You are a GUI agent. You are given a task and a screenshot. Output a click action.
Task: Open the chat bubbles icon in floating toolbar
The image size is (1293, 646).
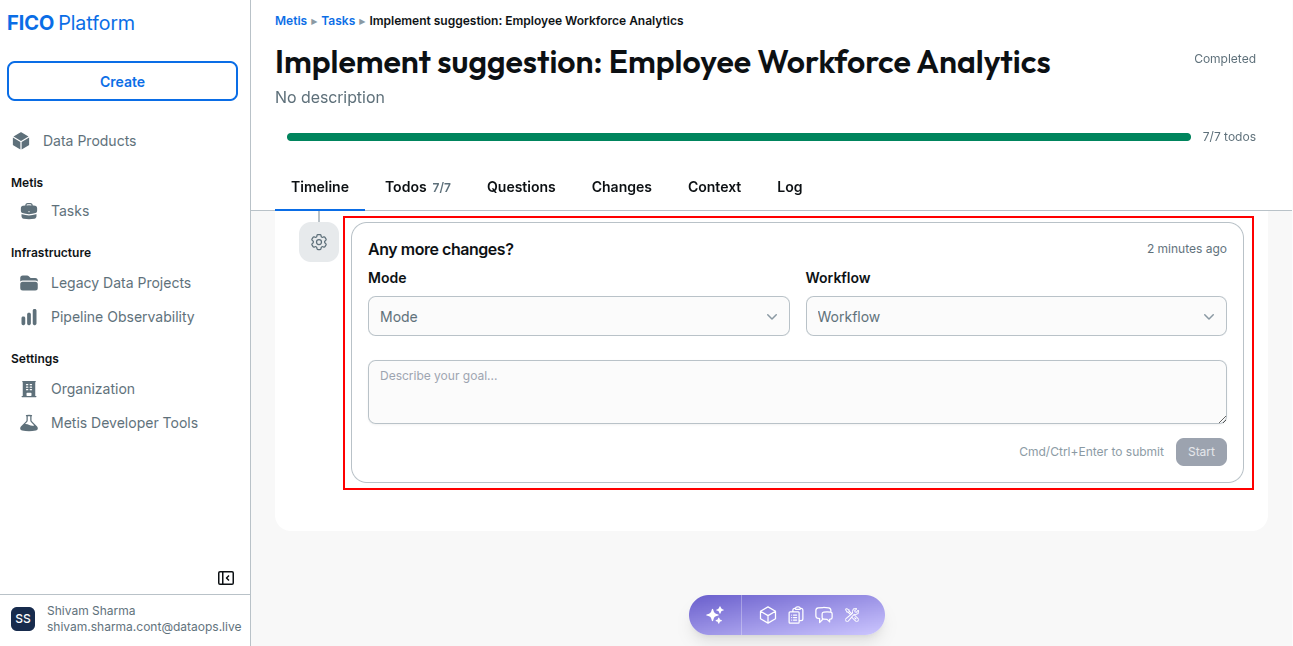(x=824, y=615)
